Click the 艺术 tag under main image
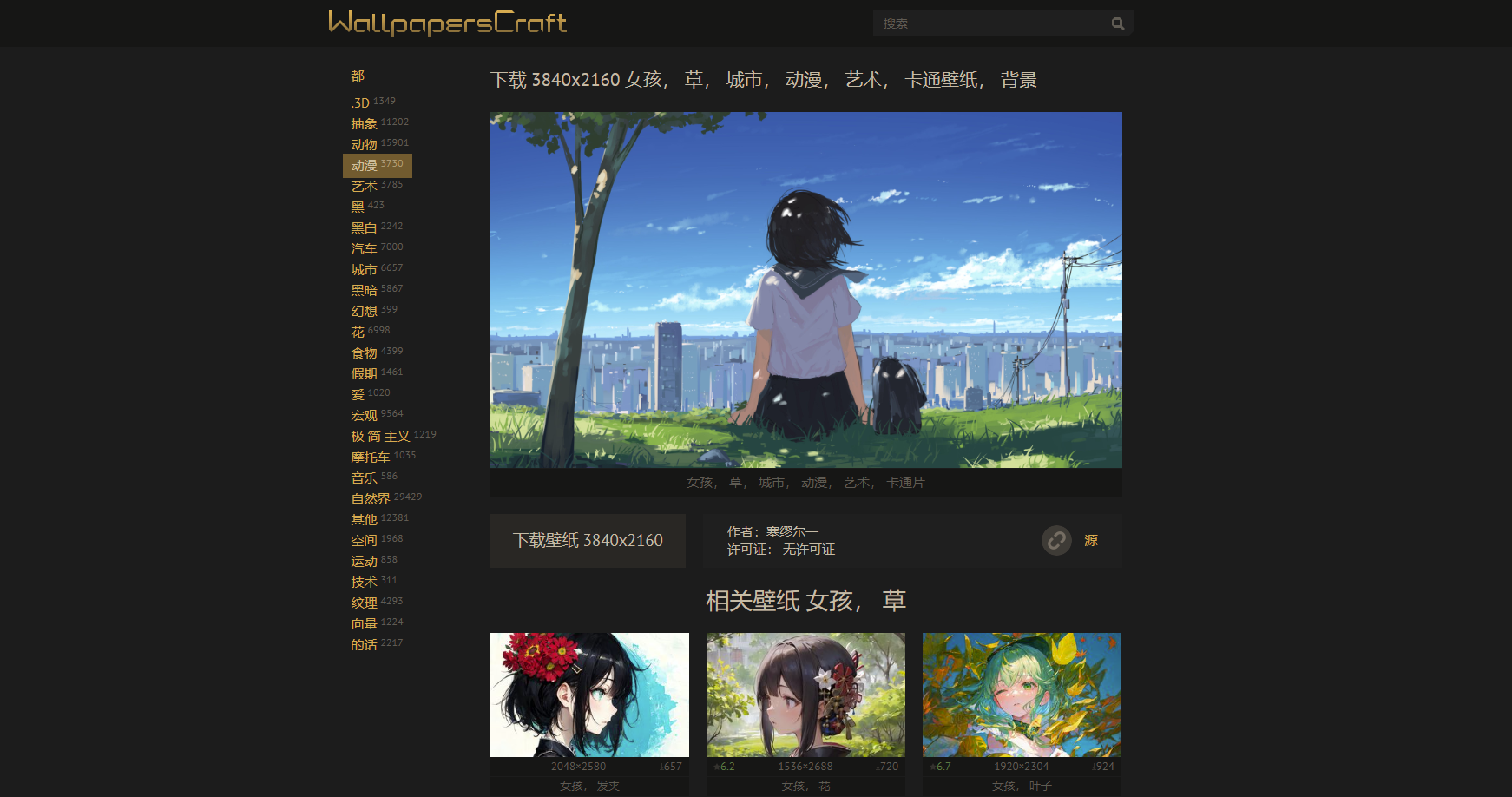Screen dimensions: 1512x797 point(857,483)
